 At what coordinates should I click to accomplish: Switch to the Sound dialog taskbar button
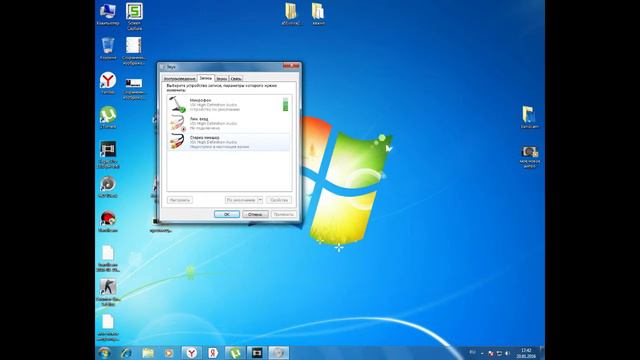click(279, 353)
